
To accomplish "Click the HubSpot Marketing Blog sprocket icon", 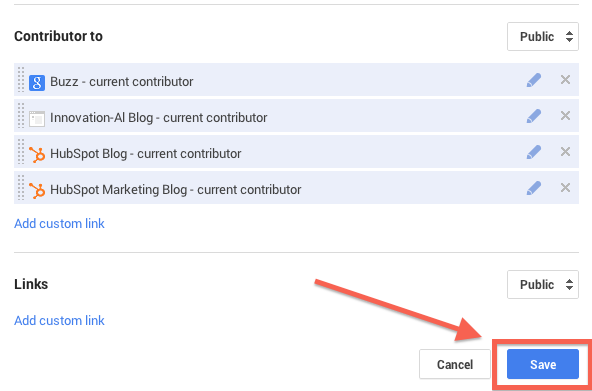I will pyautogui.click(x=37, y=191).
